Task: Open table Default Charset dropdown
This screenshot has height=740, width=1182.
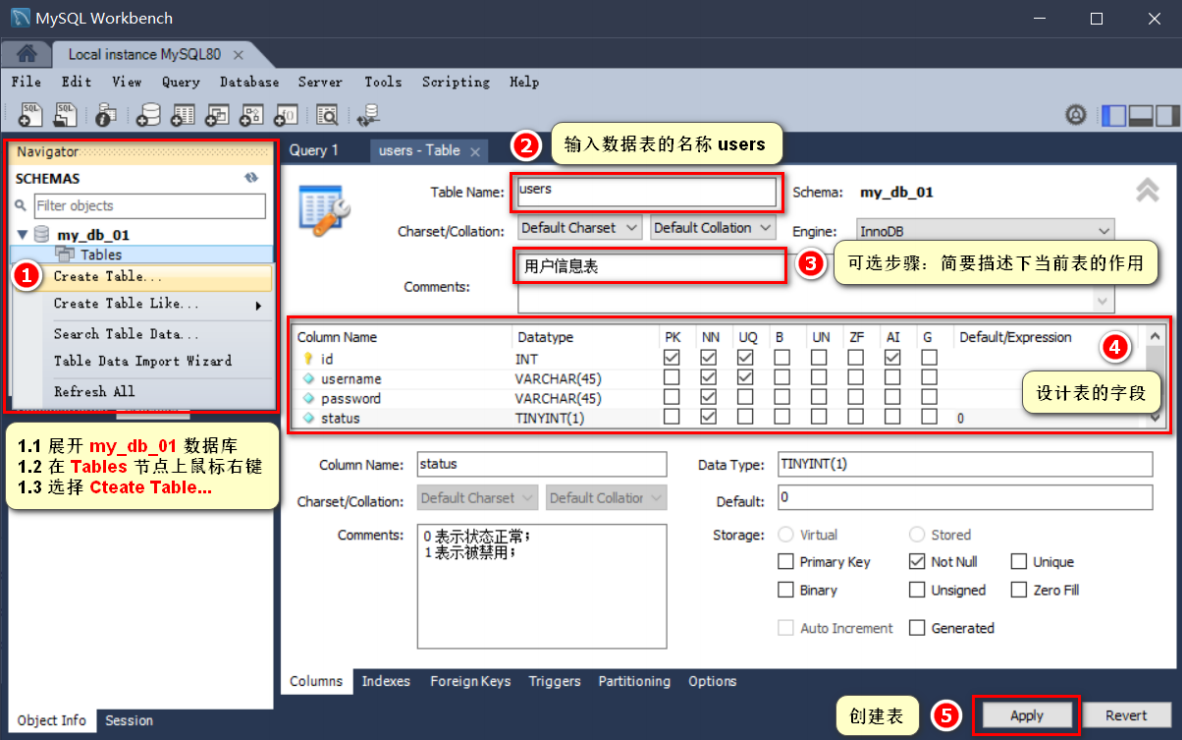Action: pyautogui.click(x=580, y=228)
